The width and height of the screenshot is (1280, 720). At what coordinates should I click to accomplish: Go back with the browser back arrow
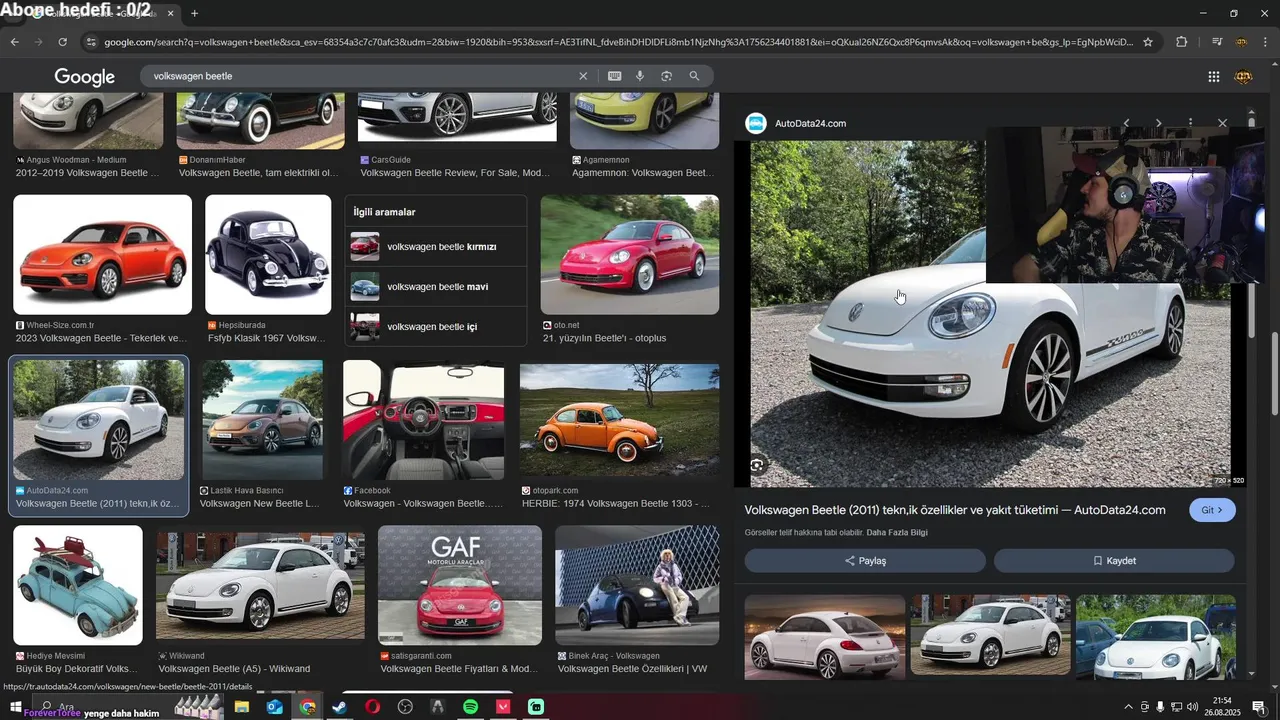click(14, 42)
